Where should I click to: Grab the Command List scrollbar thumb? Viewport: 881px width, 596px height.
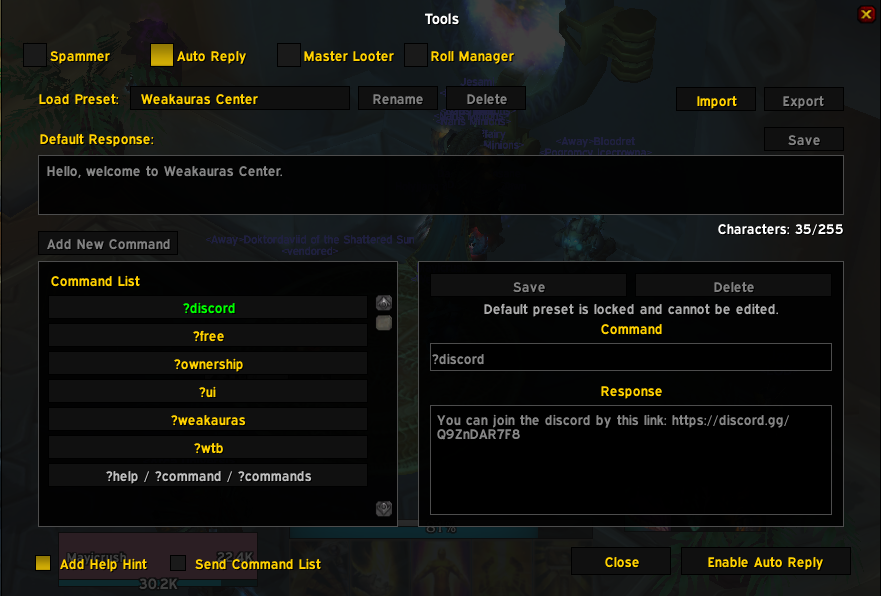[384, 323]
